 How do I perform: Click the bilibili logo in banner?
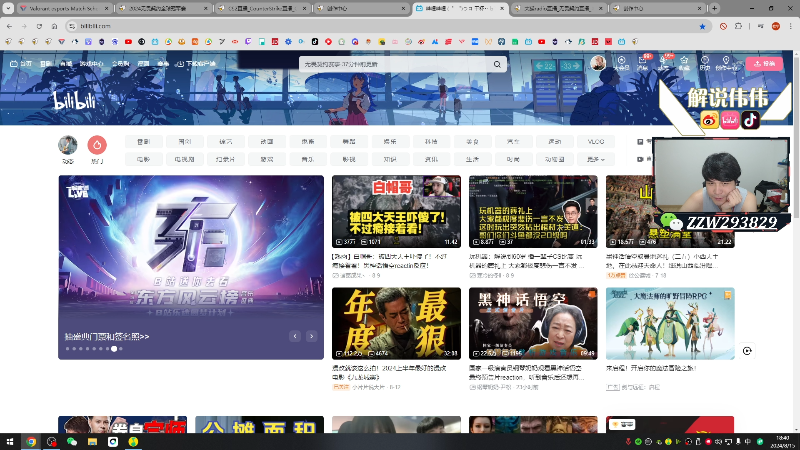point(74,101)
